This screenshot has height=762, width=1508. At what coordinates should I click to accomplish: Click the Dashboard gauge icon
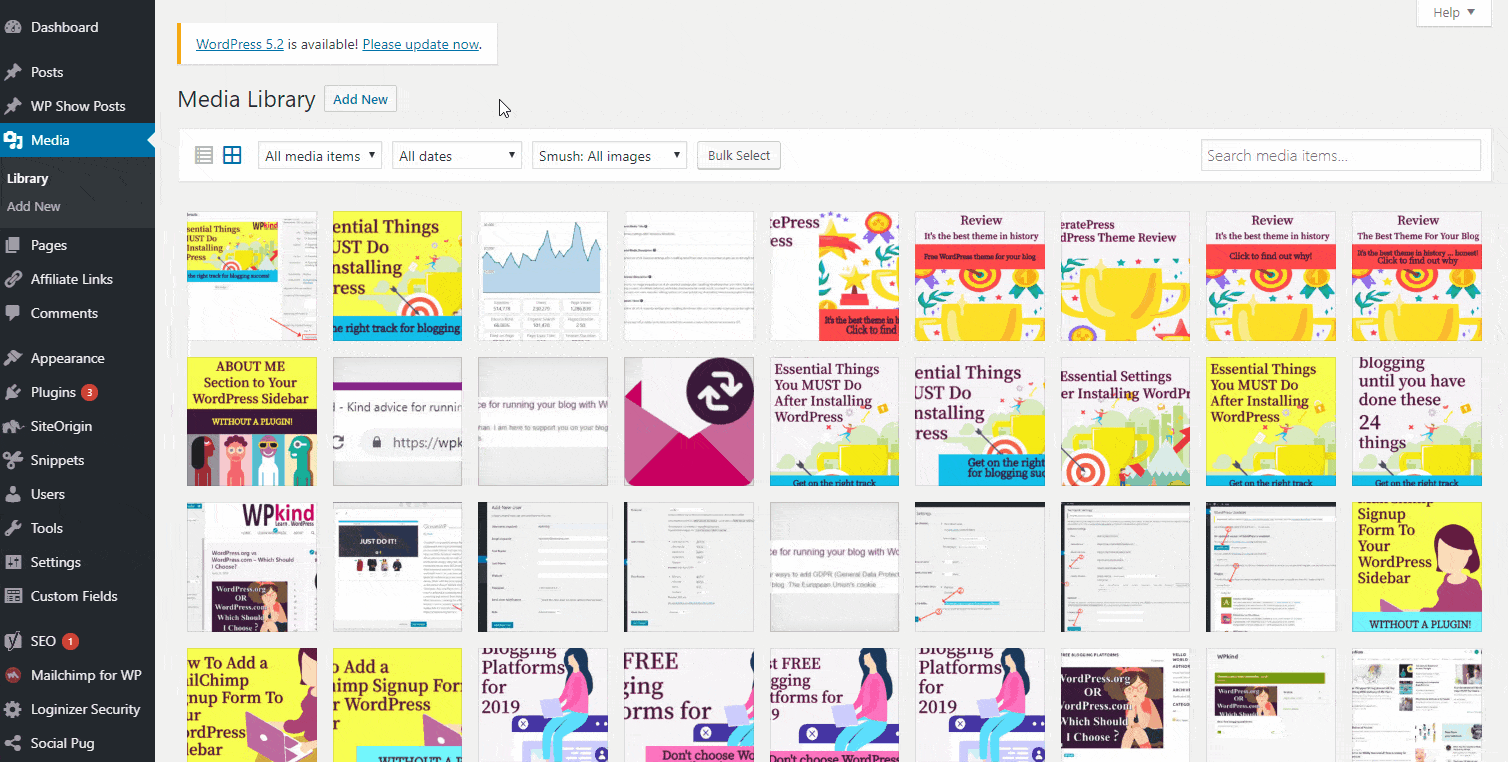tap(13, 27)
